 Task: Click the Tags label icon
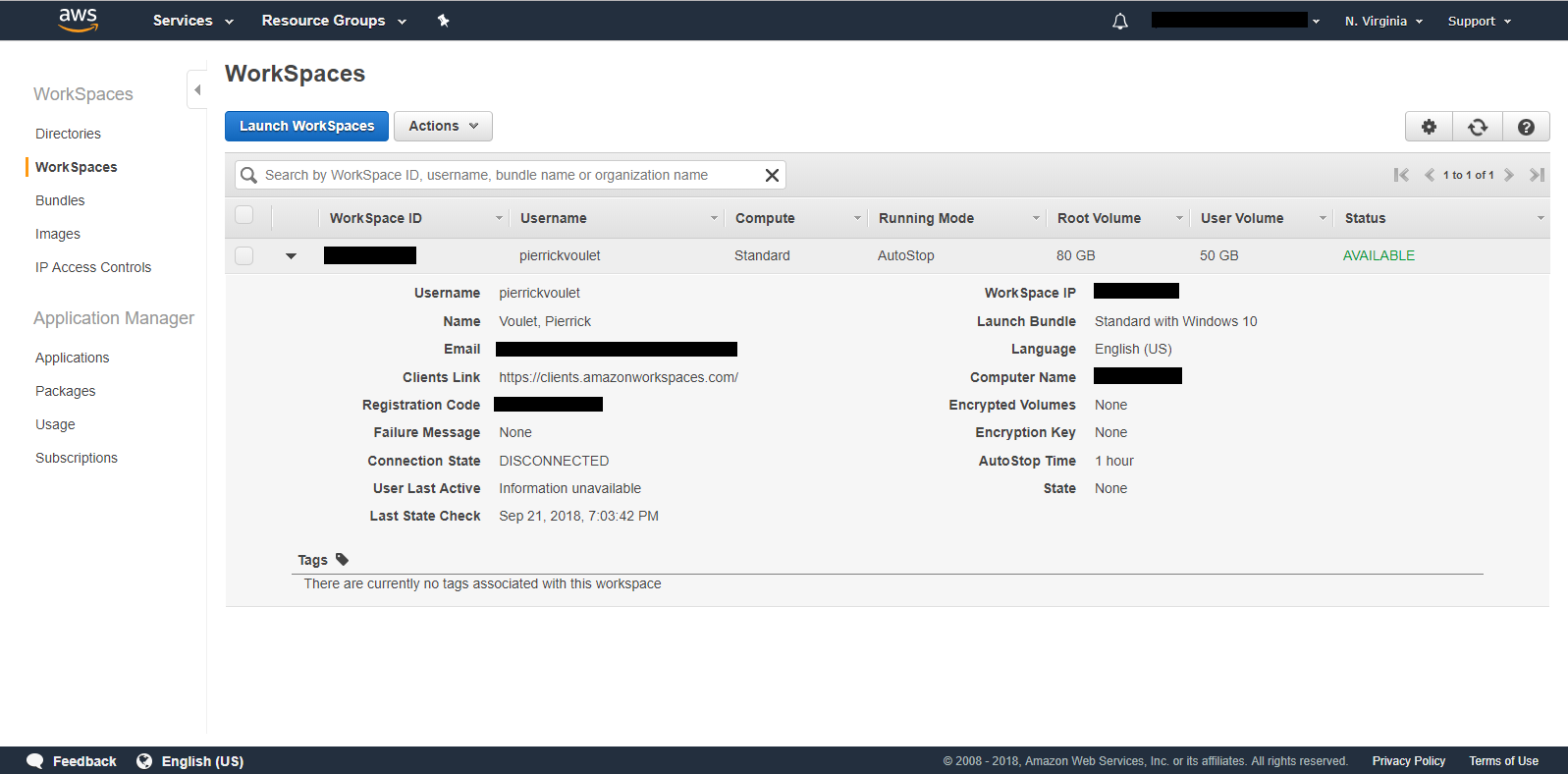pyautogui.click(x=342, y=560)
